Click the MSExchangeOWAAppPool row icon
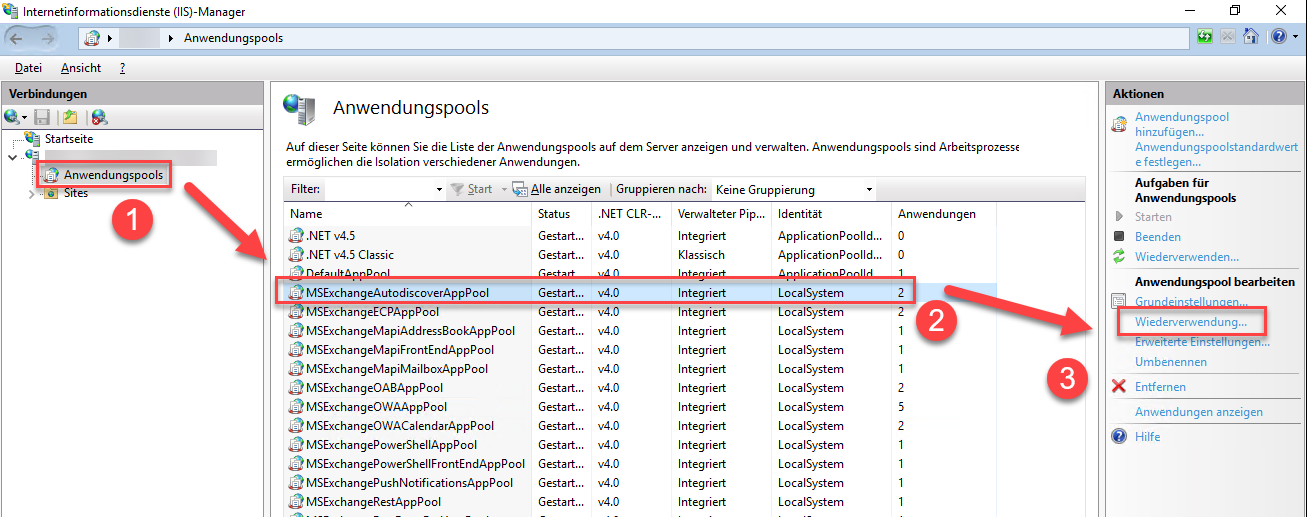This screenshot has height=517, width=1307. point(296,407)
